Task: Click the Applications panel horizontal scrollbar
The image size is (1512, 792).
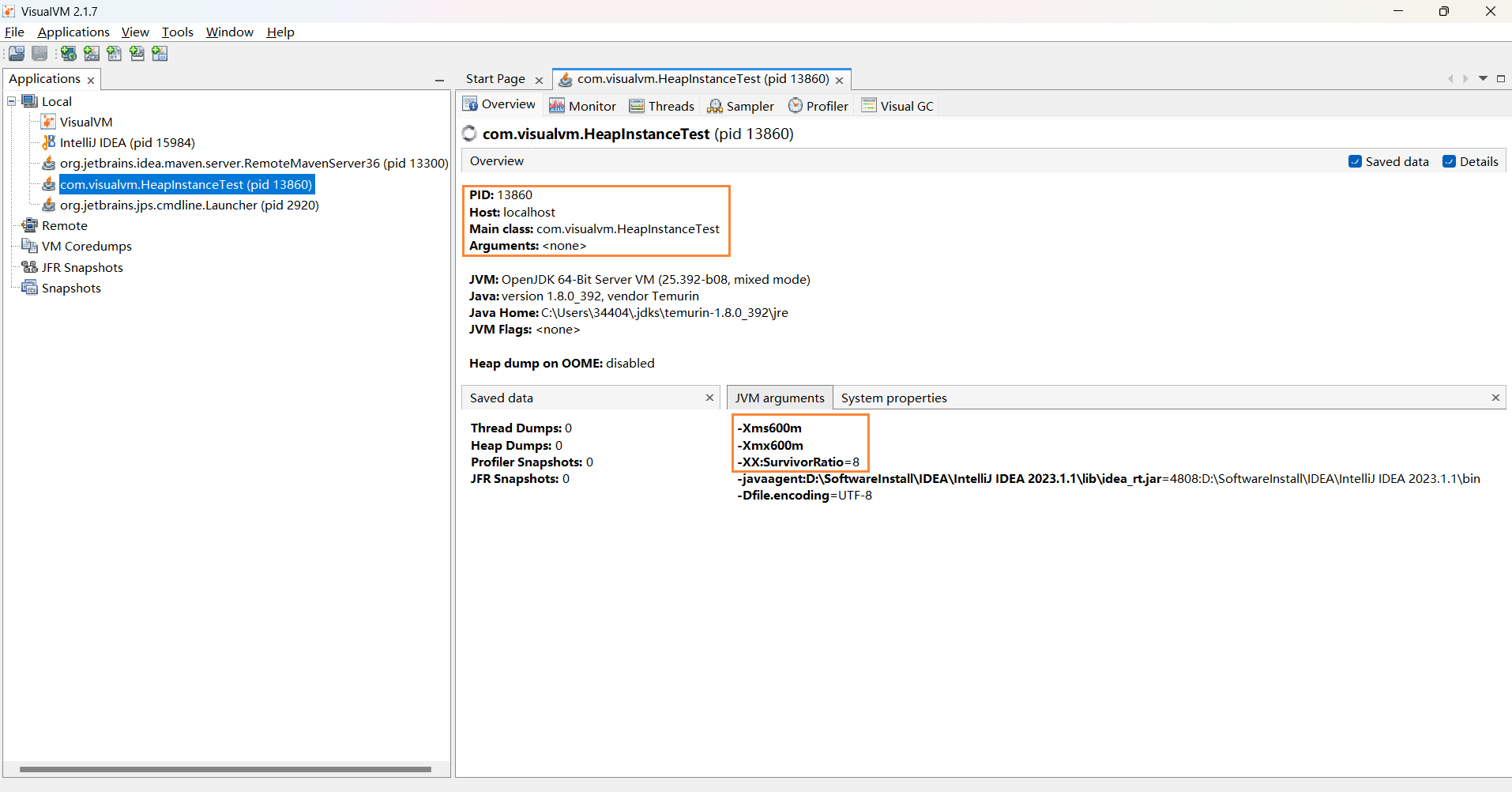Action: pos(225,769)
